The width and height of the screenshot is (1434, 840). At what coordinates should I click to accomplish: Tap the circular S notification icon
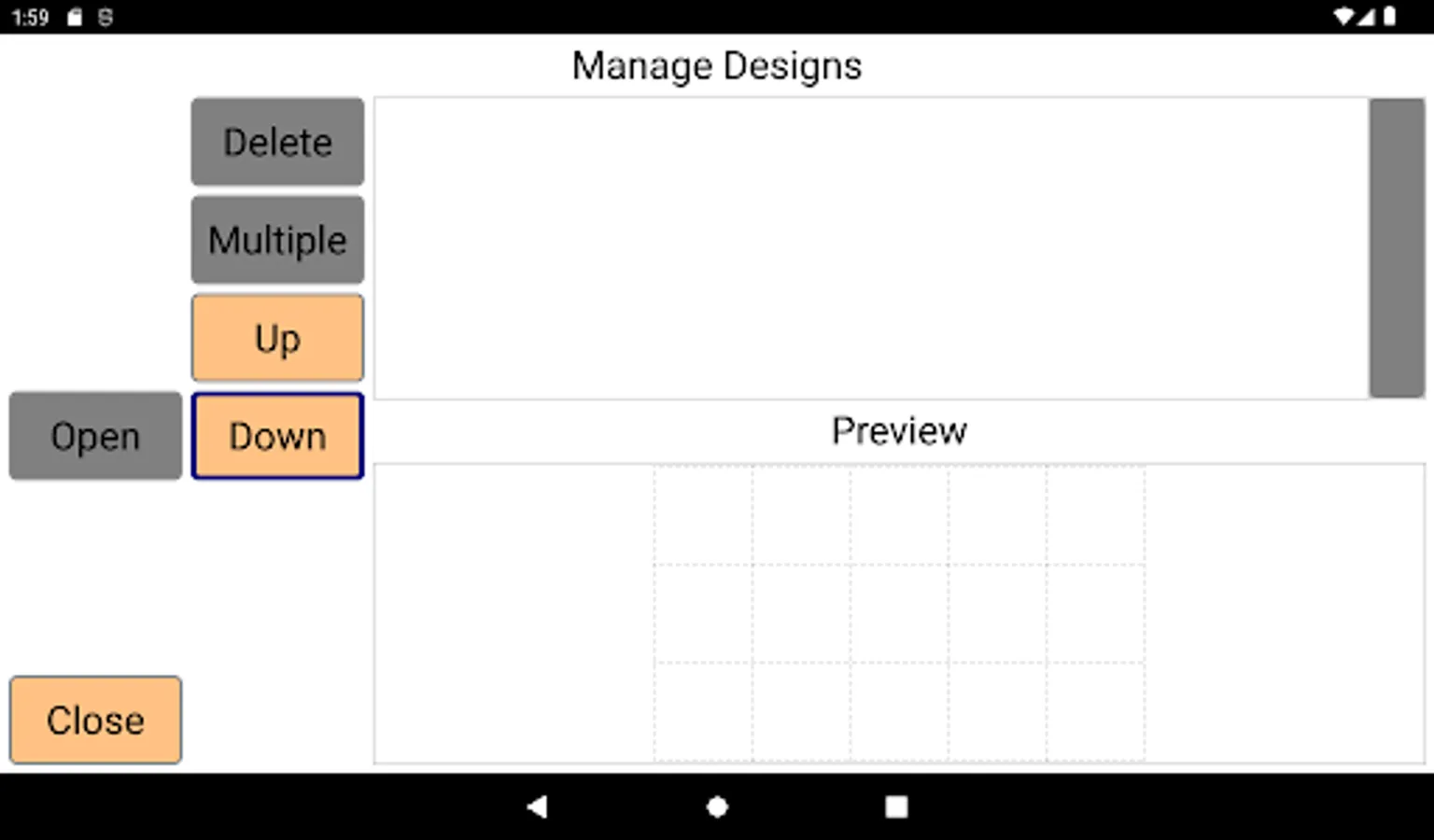click(105, 17)
